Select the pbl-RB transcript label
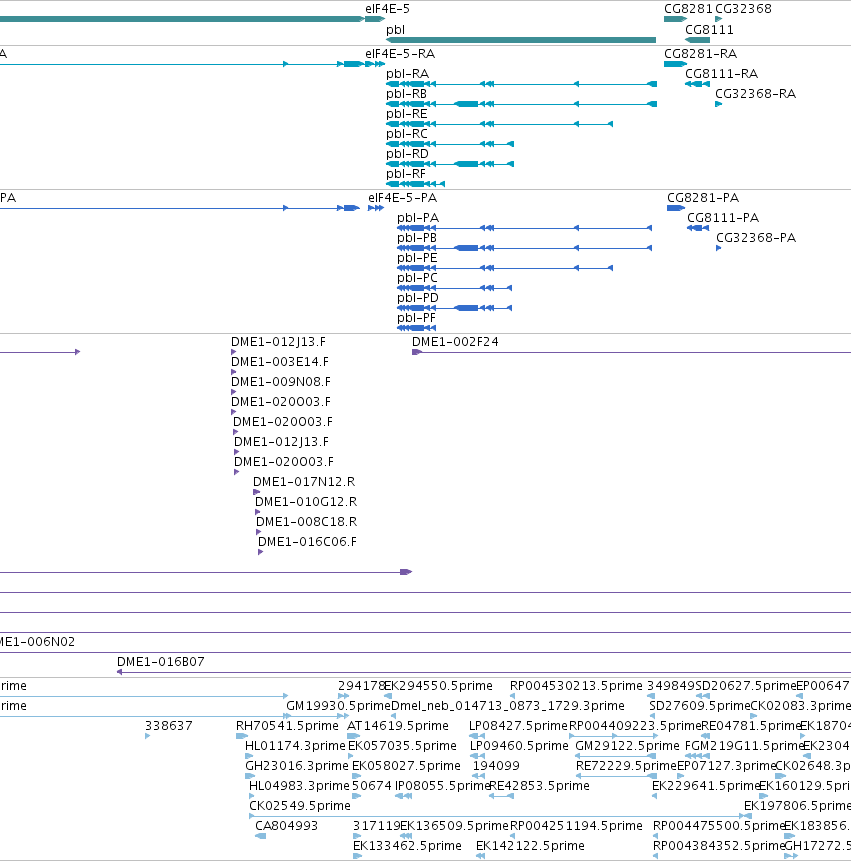The height and width of the screenshot is (861, 851). tap(406, 94)
